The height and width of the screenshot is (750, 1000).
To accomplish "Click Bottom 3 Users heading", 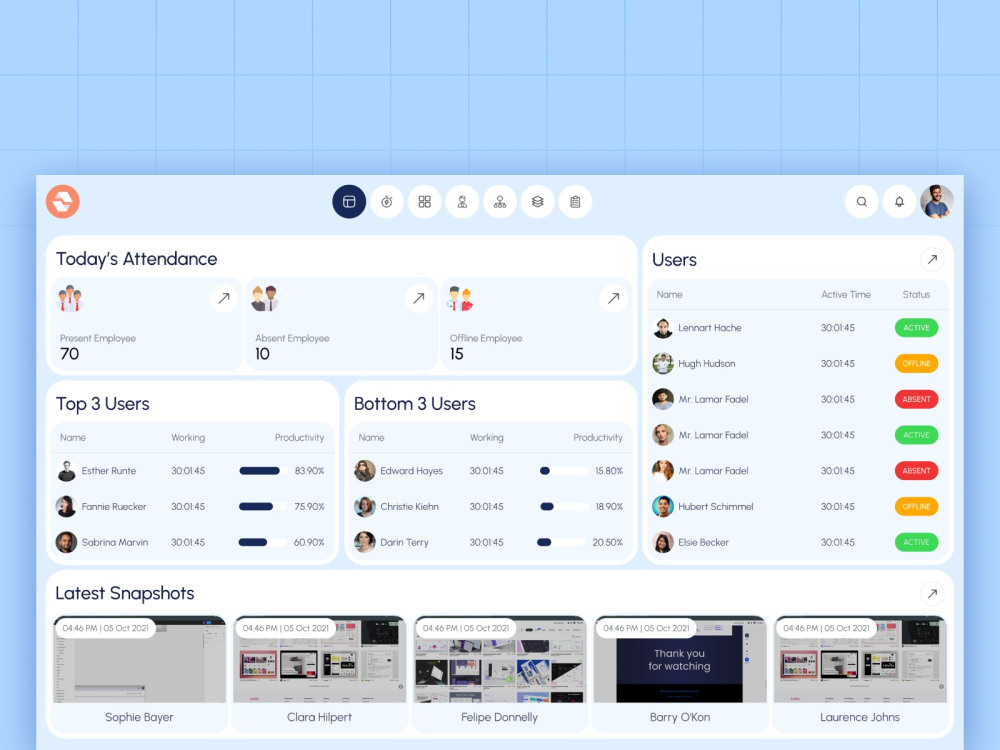I will click(415, 404).
